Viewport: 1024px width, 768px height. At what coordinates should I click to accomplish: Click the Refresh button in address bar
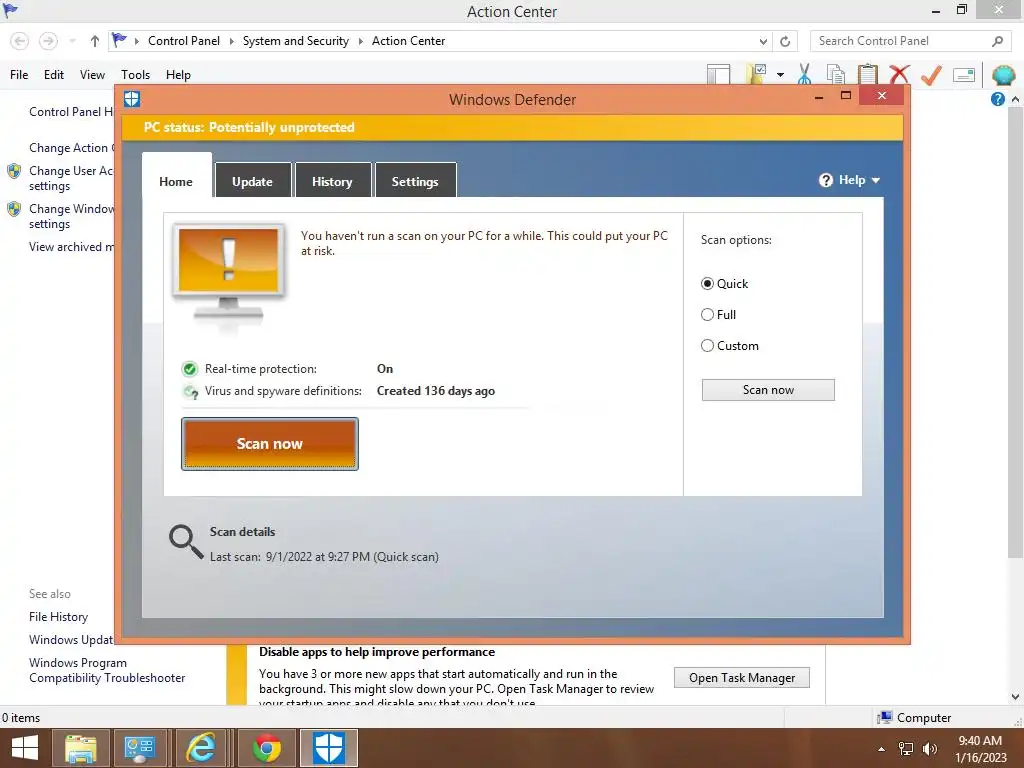(785, 41)
